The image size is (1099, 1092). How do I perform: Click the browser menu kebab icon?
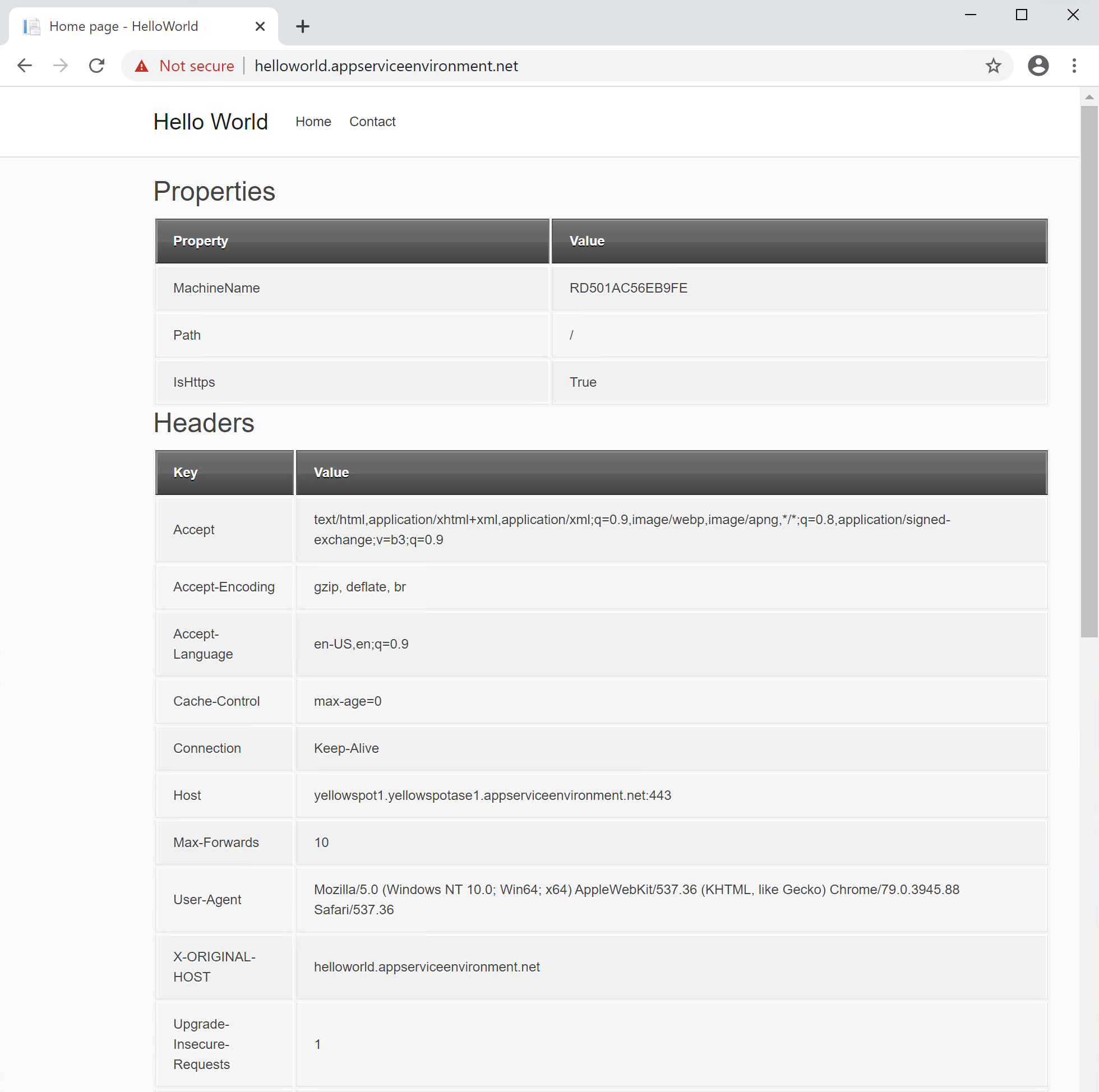(1075, 66)
